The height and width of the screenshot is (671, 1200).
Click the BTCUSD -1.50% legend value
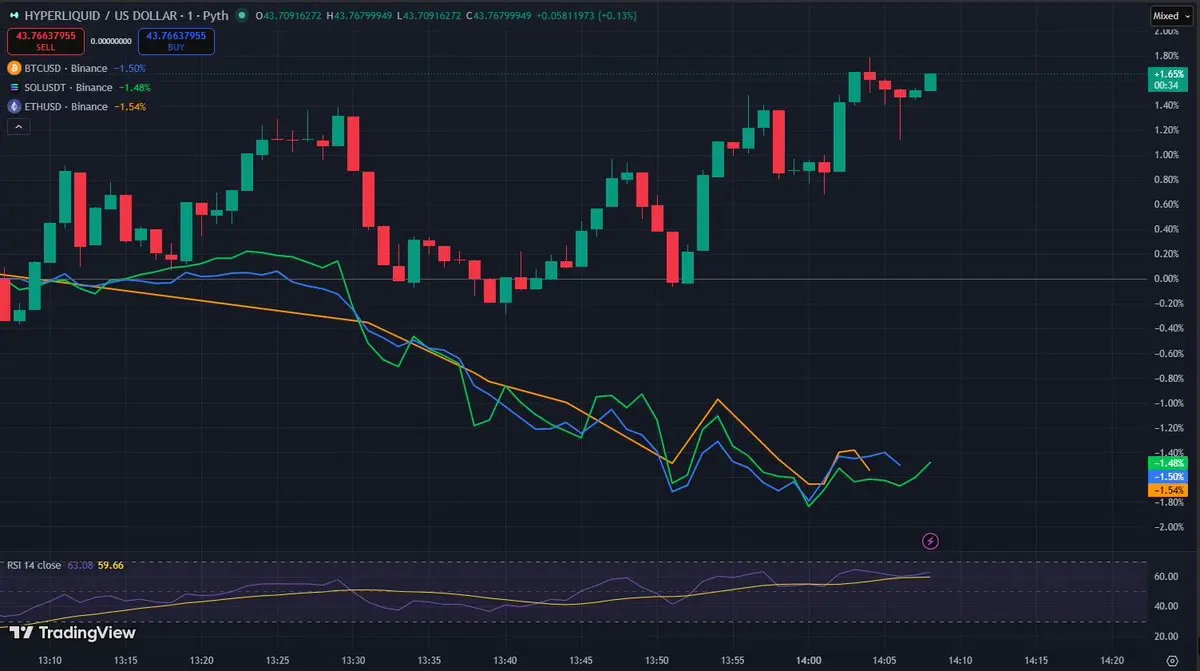tap(130, 68)
